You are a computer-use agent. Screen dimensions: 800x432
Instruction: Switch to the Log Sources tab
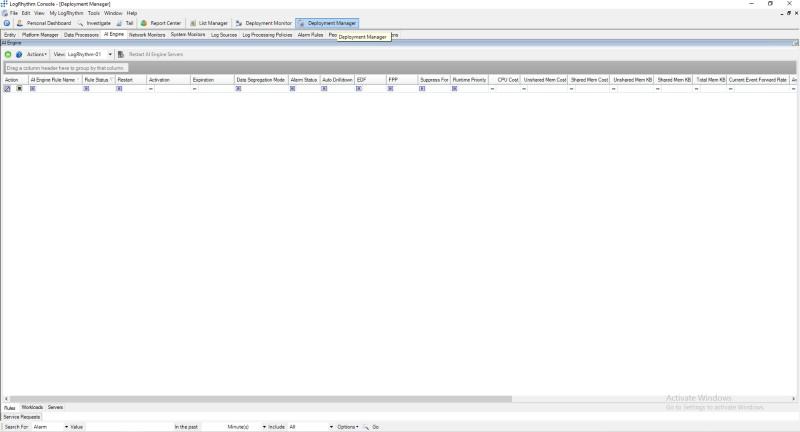click(x=224, y=35)
